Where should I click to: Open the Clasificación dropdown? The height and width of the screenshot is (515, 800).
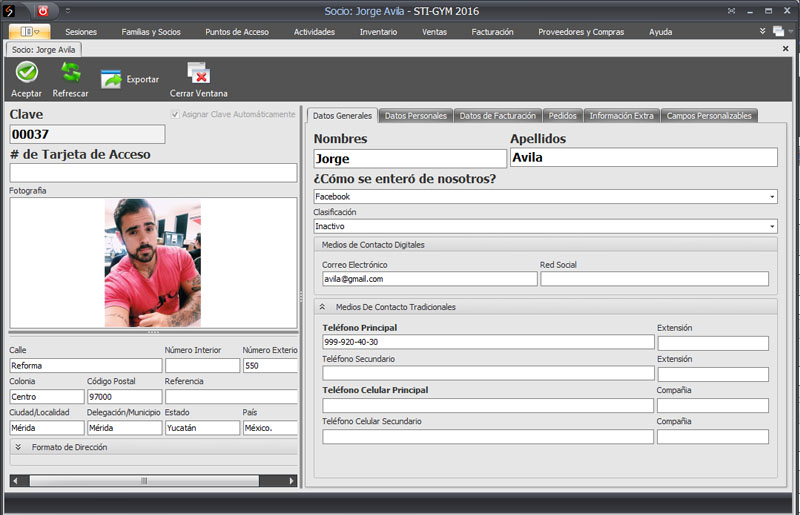coord(772,226)
